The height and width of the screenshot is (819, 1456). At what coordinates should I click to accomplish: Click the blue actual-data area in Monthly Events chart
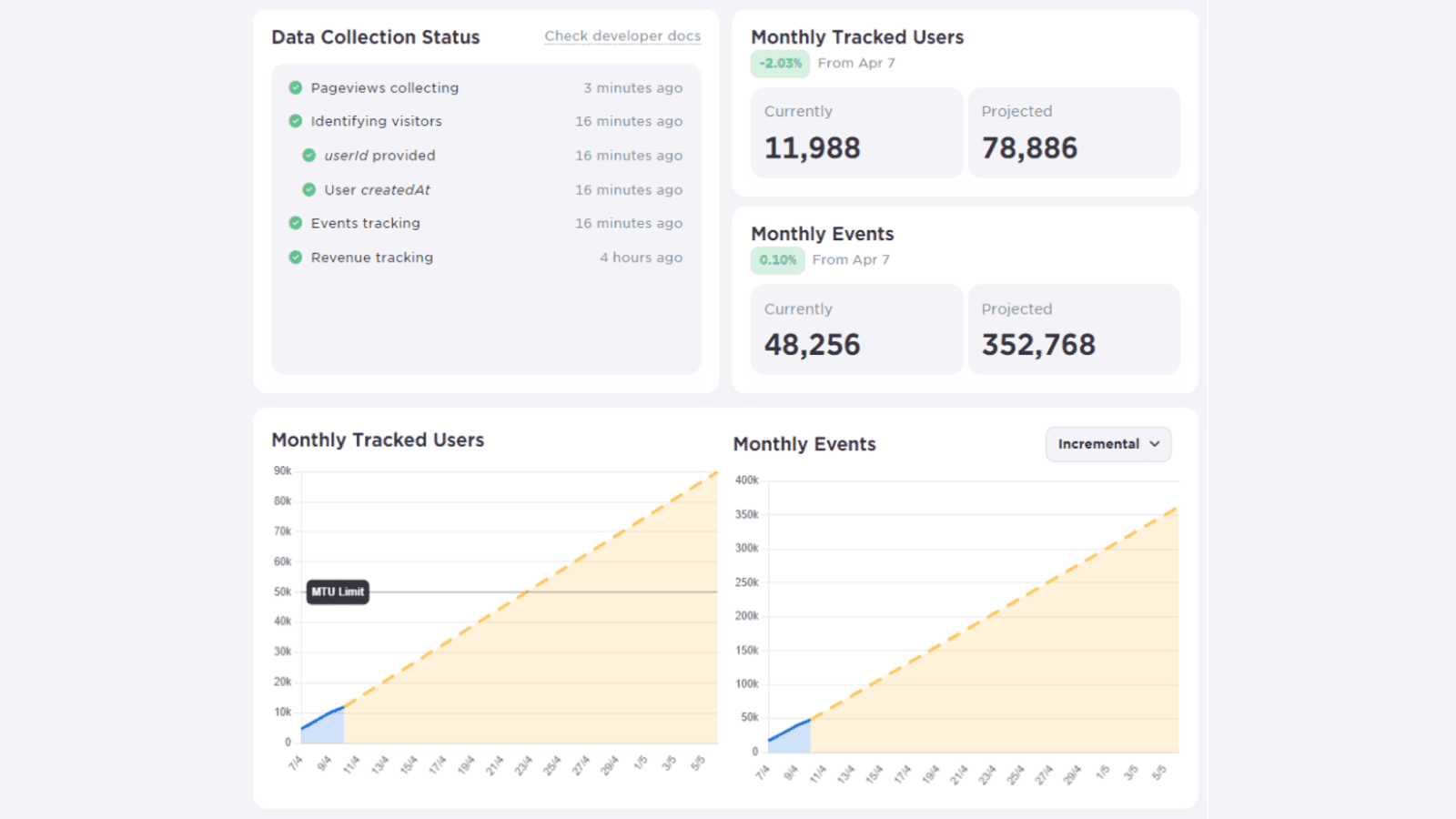pos(794,741)
